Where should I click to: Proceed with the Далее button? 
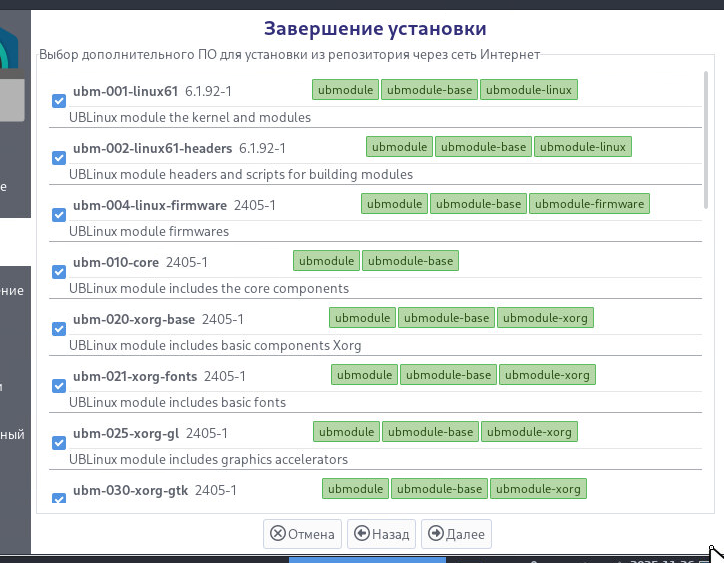pos(456,534)
